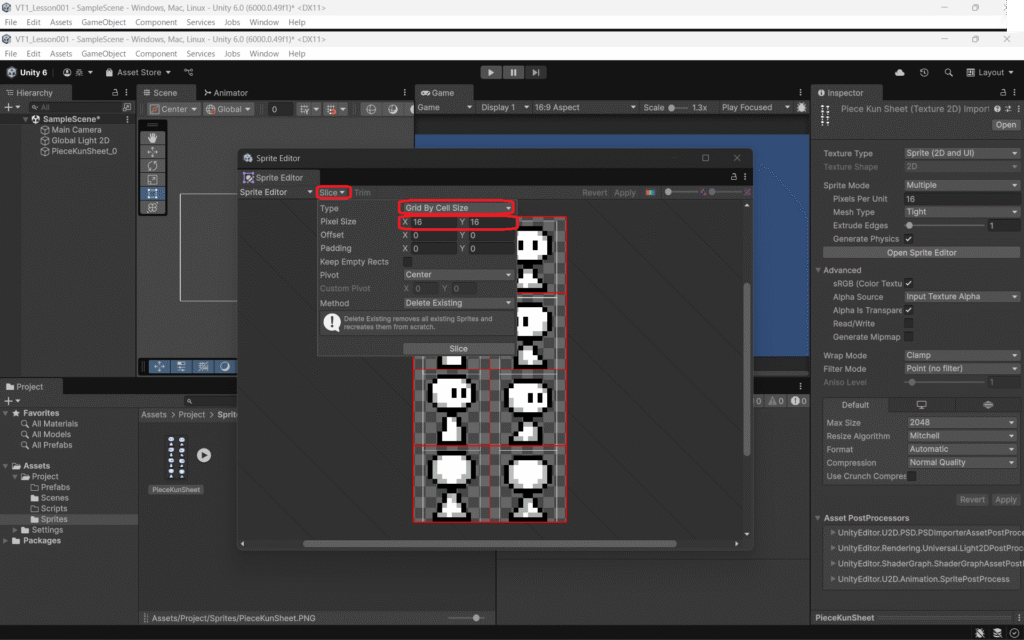The width and height of the screenshot is (1024, 640).
Task: Collapse the SampleScene tree in Hierarchy
Action: click(26, 120)
